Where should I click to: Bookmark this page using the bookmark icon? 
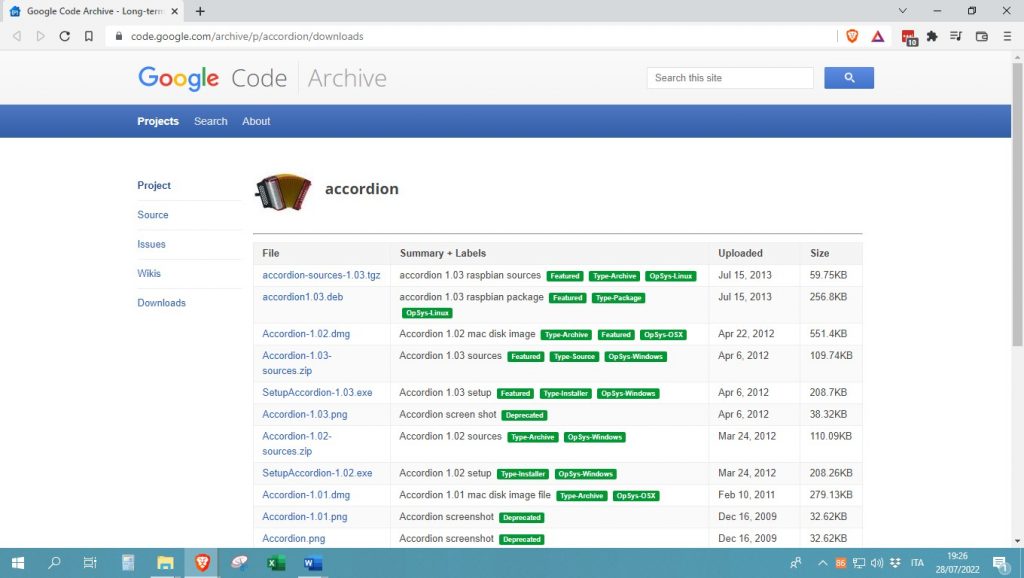coord(89,36)
